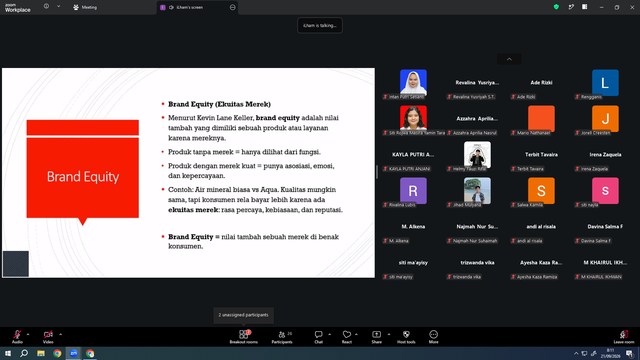Select siti ma'ayisy participant tile

coord(413,262)
